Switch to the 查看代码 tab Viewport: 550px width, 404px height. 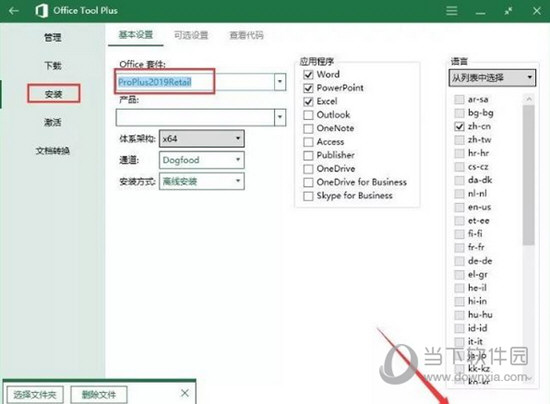pyautogui.click(x=246, y=35)
